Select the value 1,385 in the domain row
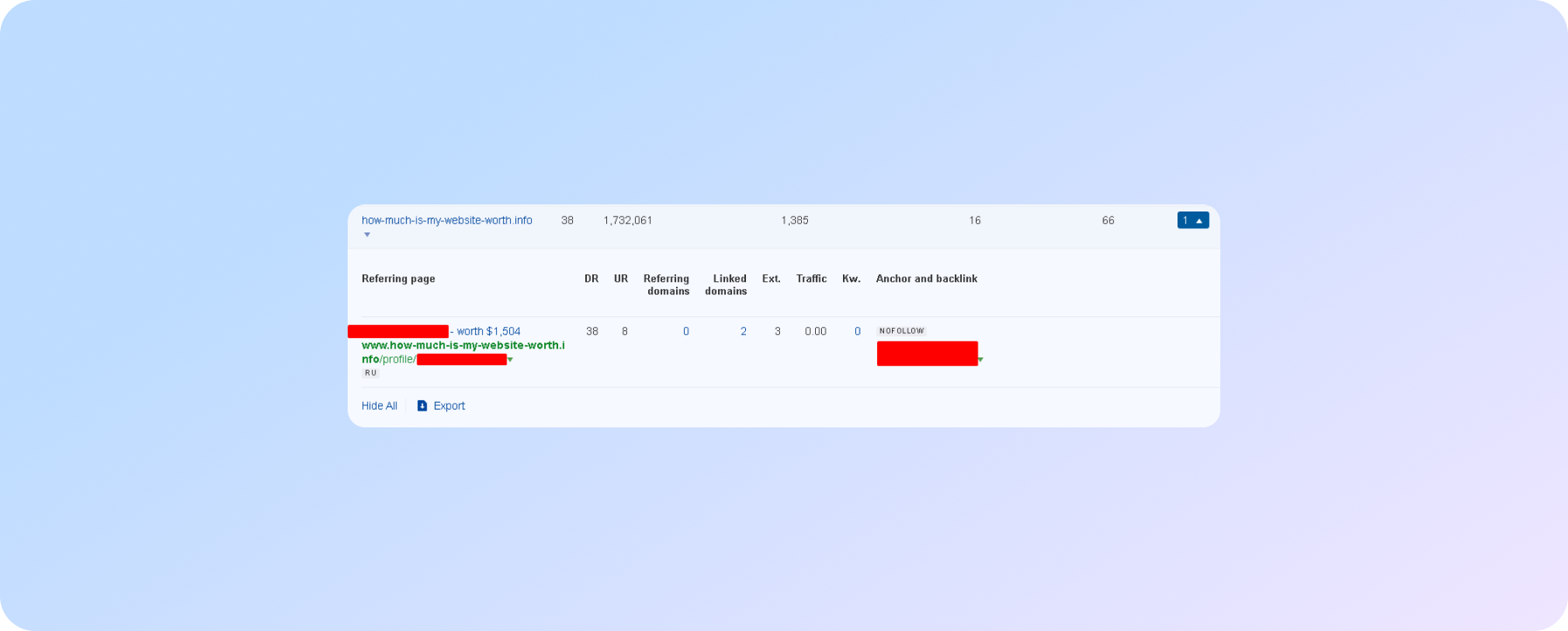This screenshot has width=1568, height=631. [x=795, y=220]
